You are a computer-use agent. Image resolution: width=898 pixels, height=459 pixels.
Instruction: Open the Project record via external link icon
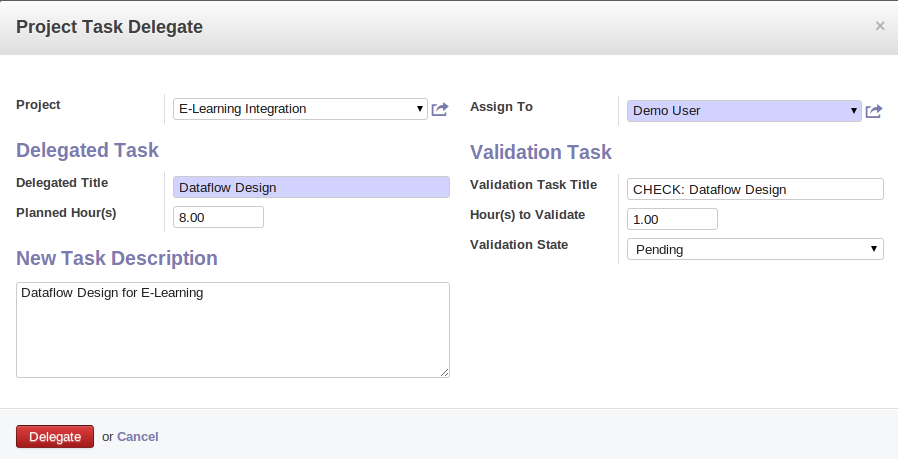(440, 109)
